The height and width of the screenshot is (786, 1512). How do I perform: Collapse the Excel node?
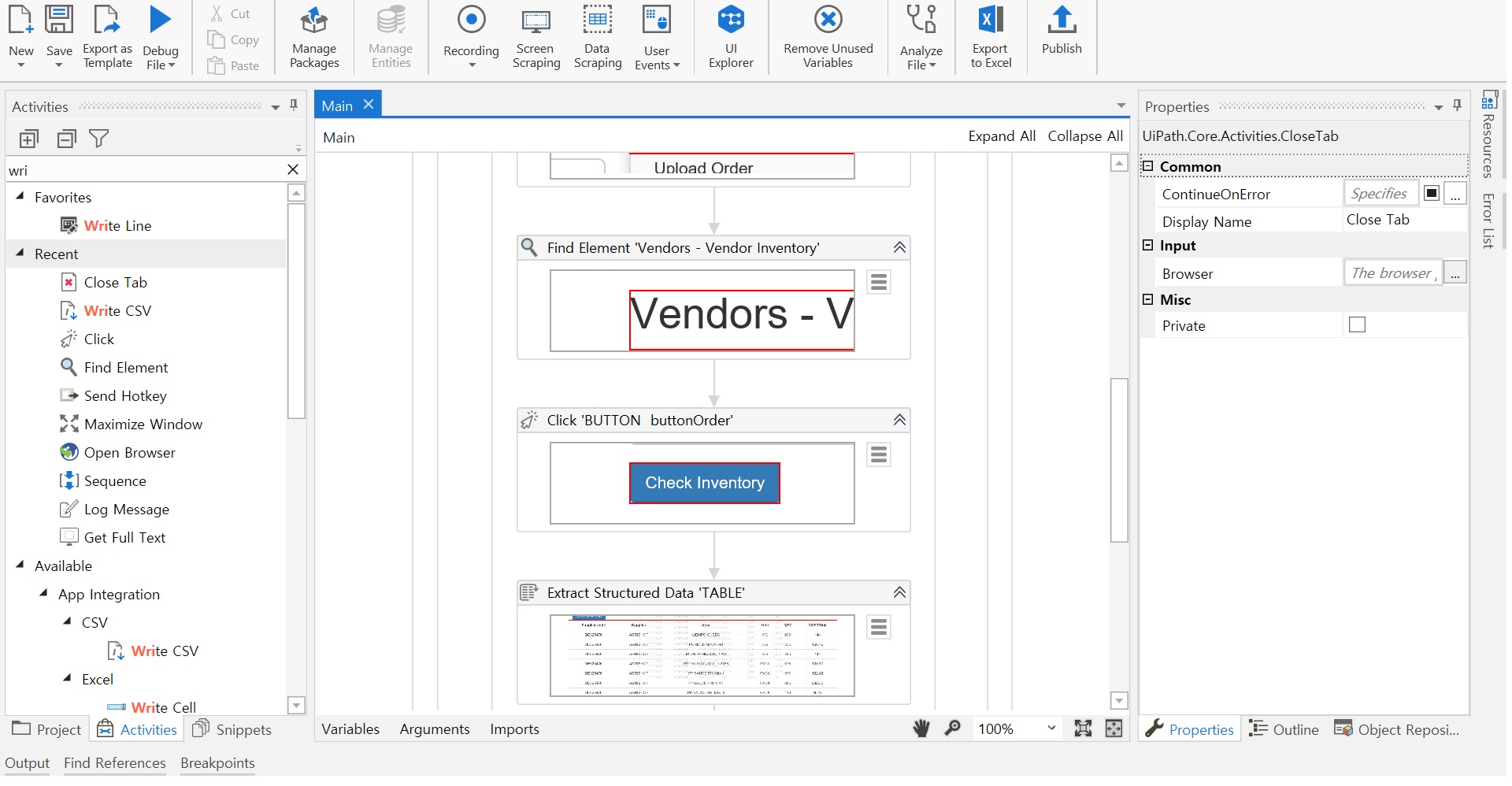click(67, 678)
